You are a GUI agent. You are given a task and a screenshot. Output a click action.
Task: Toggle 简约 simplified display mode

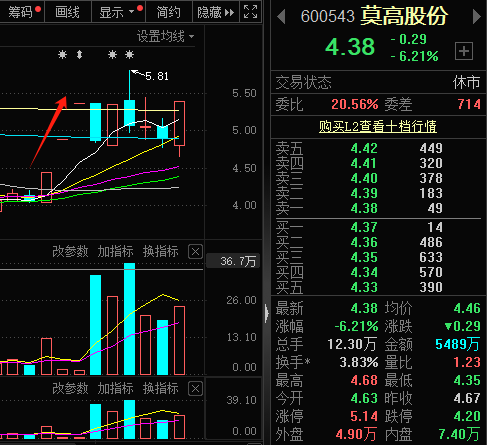point(169,12)
